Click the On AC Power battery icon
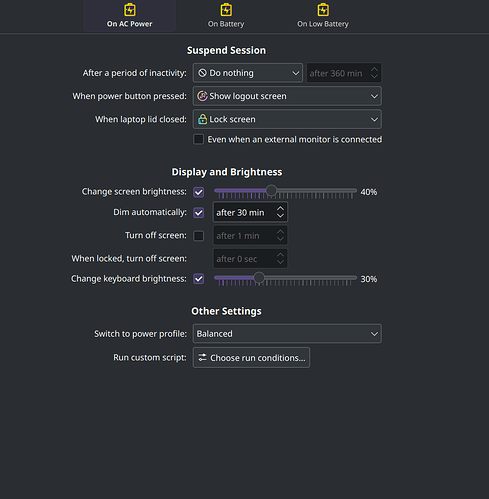The height and width of the screenshot is (499, 489). 130,10
